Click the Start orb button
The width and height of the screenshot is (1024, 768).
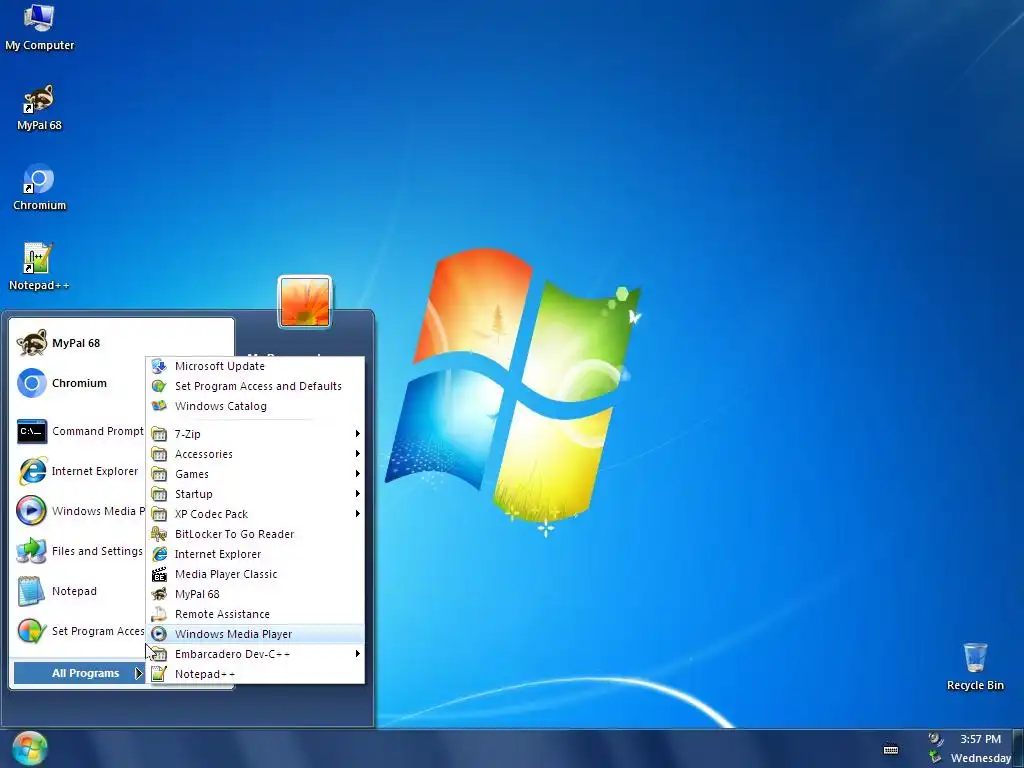click(x=29, y=748)
